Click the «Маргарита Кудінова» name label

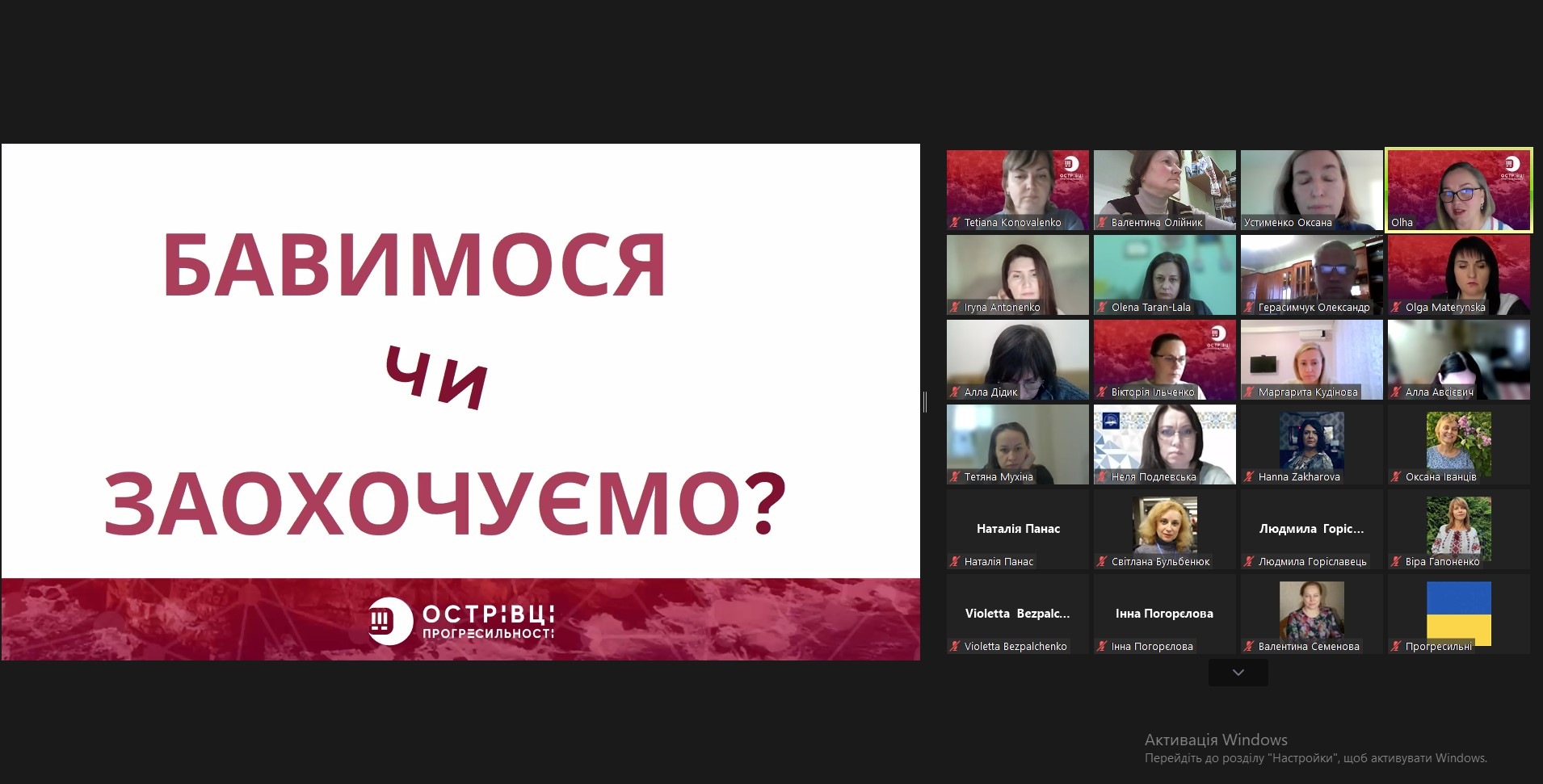1308,392
